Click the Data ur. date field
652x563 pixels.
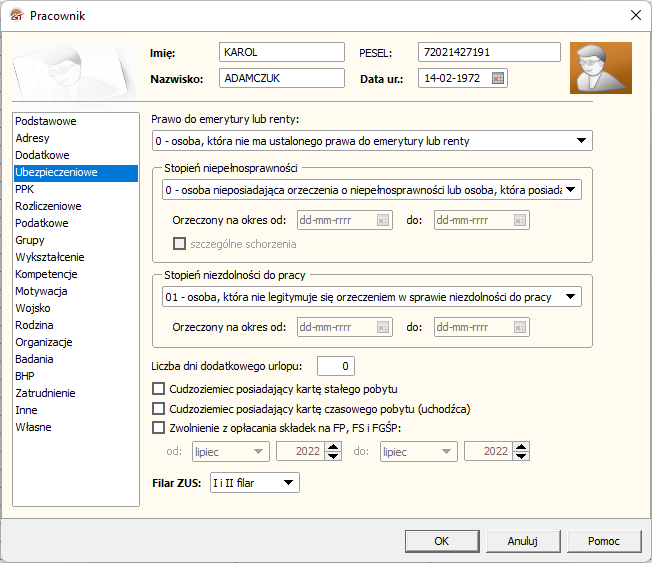click(x=463, y=78)
